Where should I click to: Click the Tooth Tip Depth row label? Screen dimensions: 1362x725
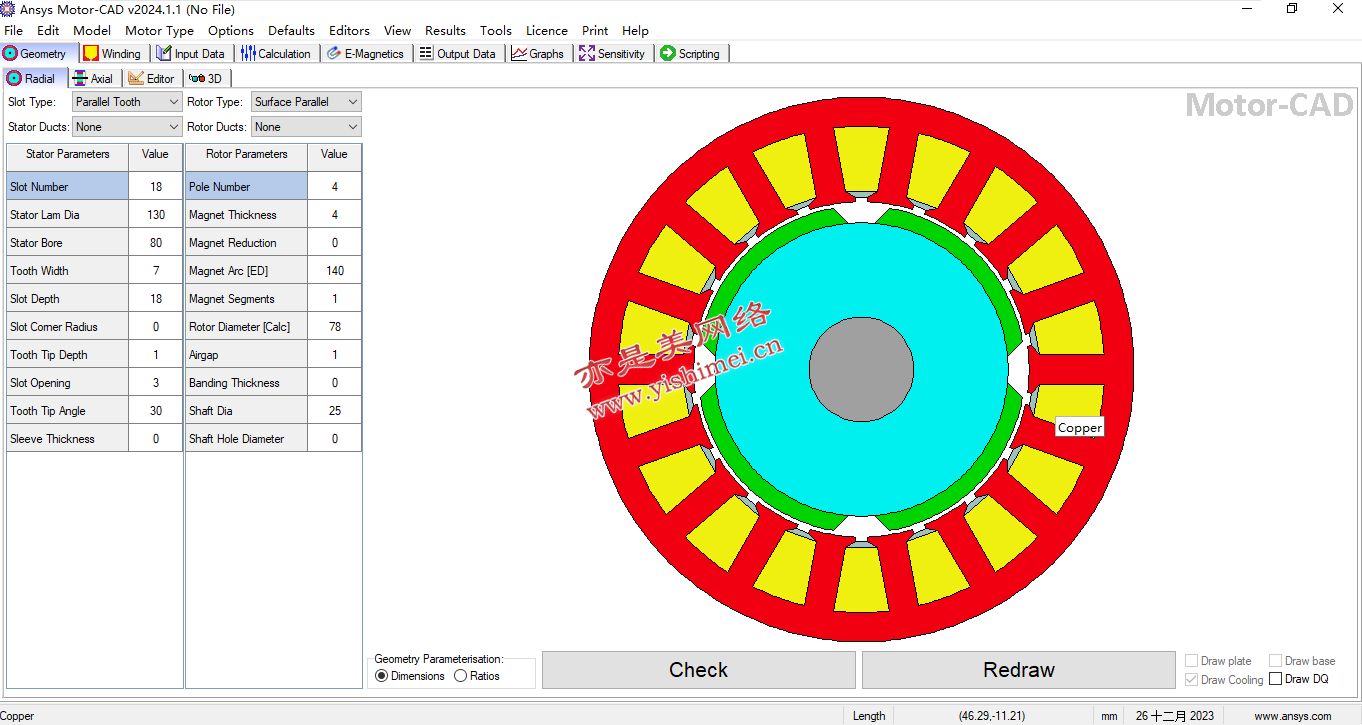coord(68,355)
